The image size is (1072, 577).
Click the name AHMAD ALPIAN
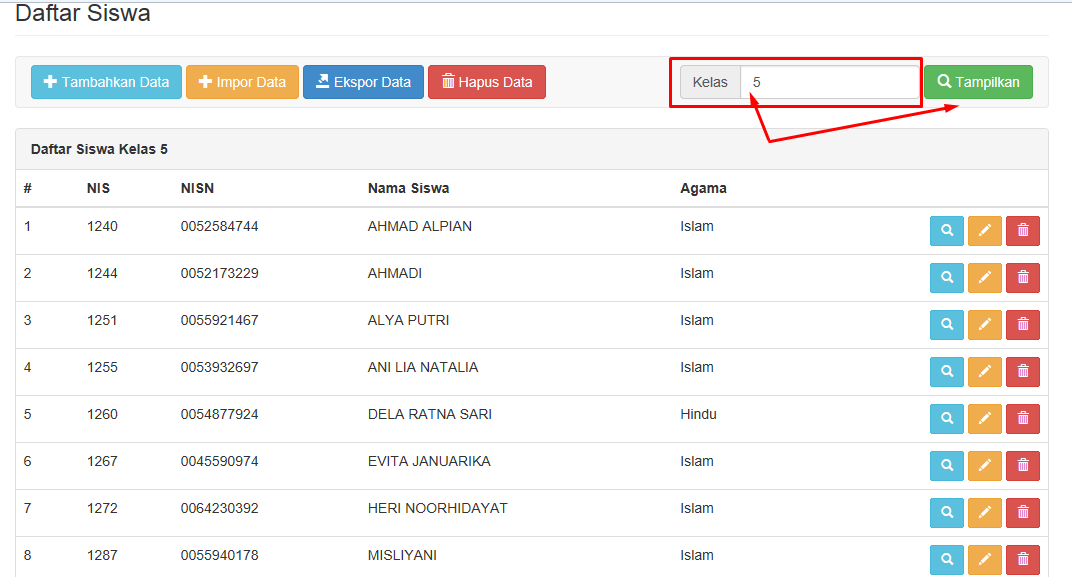(420, 226)
